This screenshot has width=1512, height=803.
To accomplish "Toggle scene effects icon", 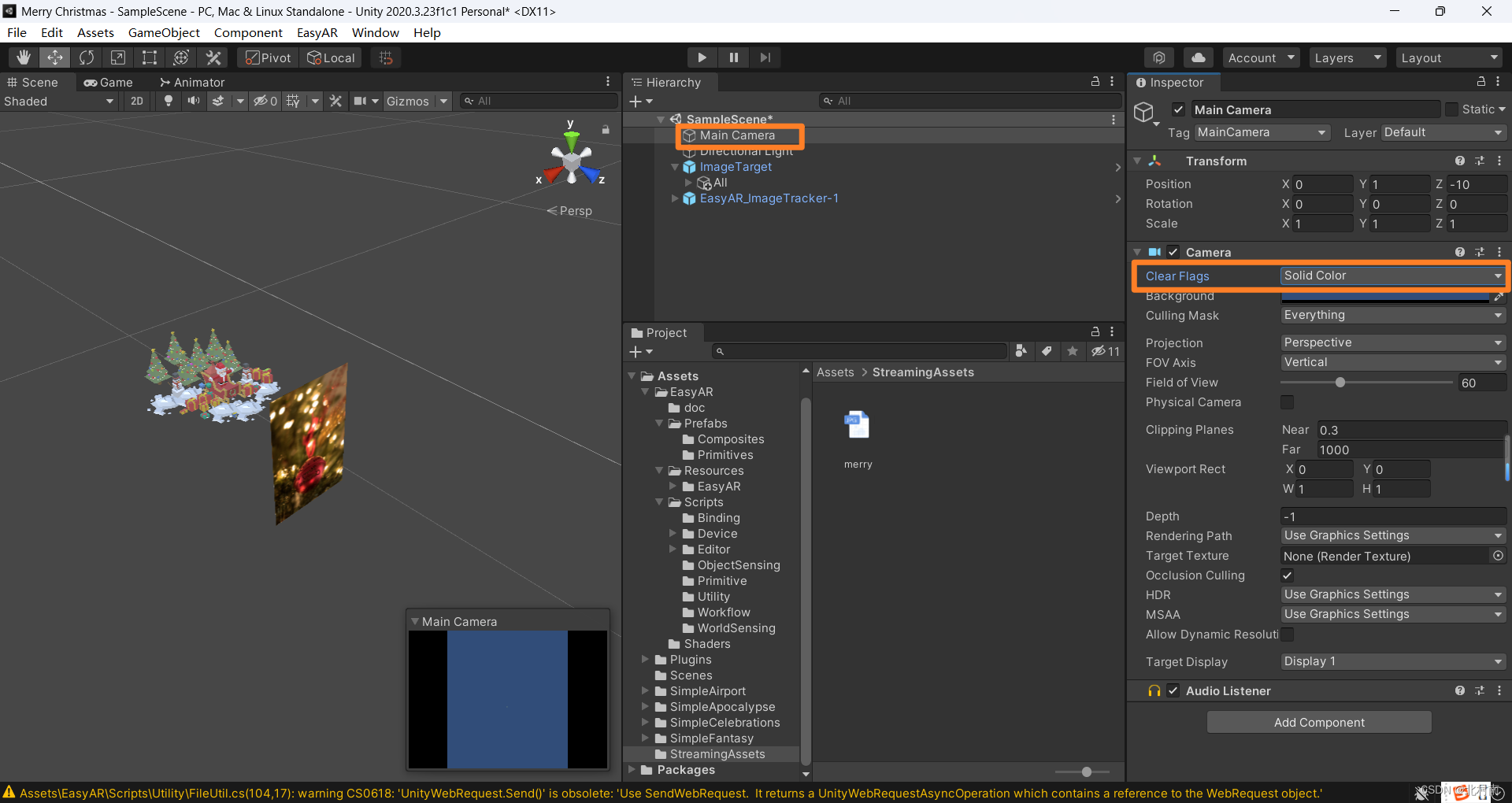I will click(218, 101).
